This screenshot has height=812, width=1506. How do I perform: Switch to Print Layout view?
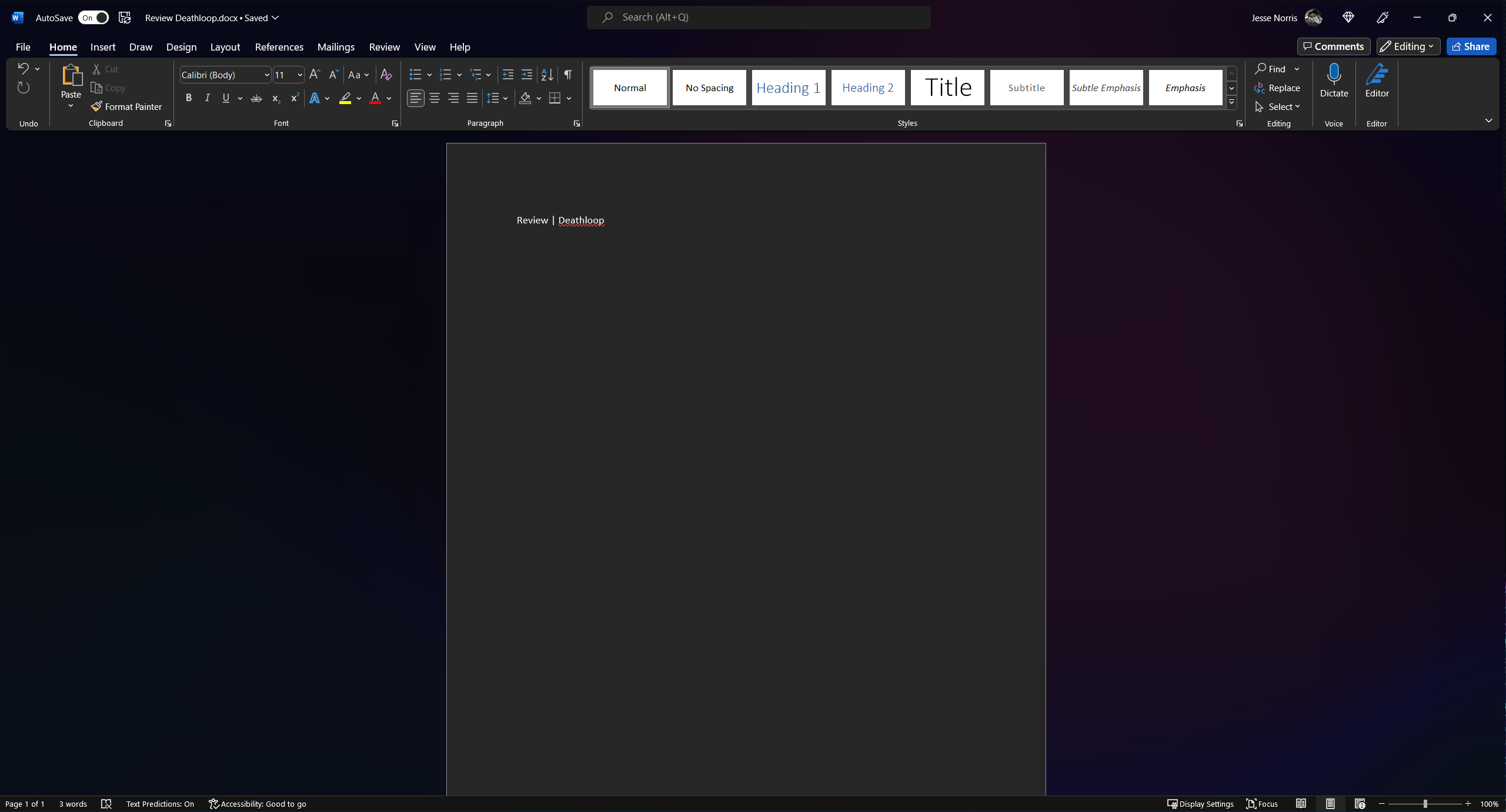(1330, 804)
